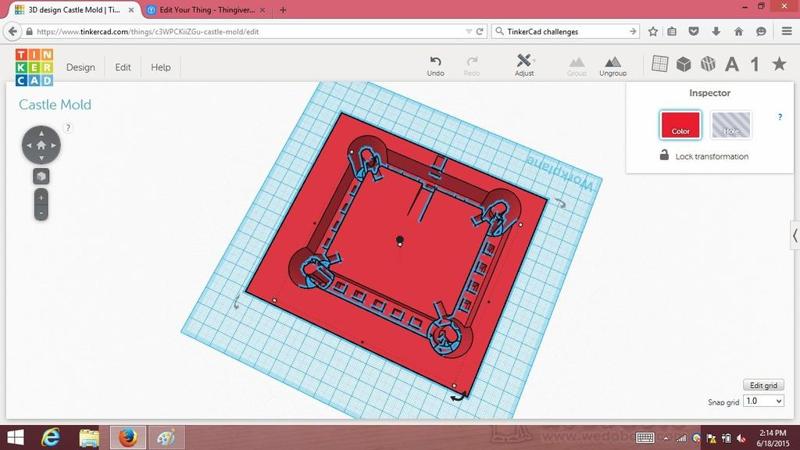Image resolution: width=800 pixels, height=450 pixels.
Task: Ungroup the selected shape
Action: point(613,66)
